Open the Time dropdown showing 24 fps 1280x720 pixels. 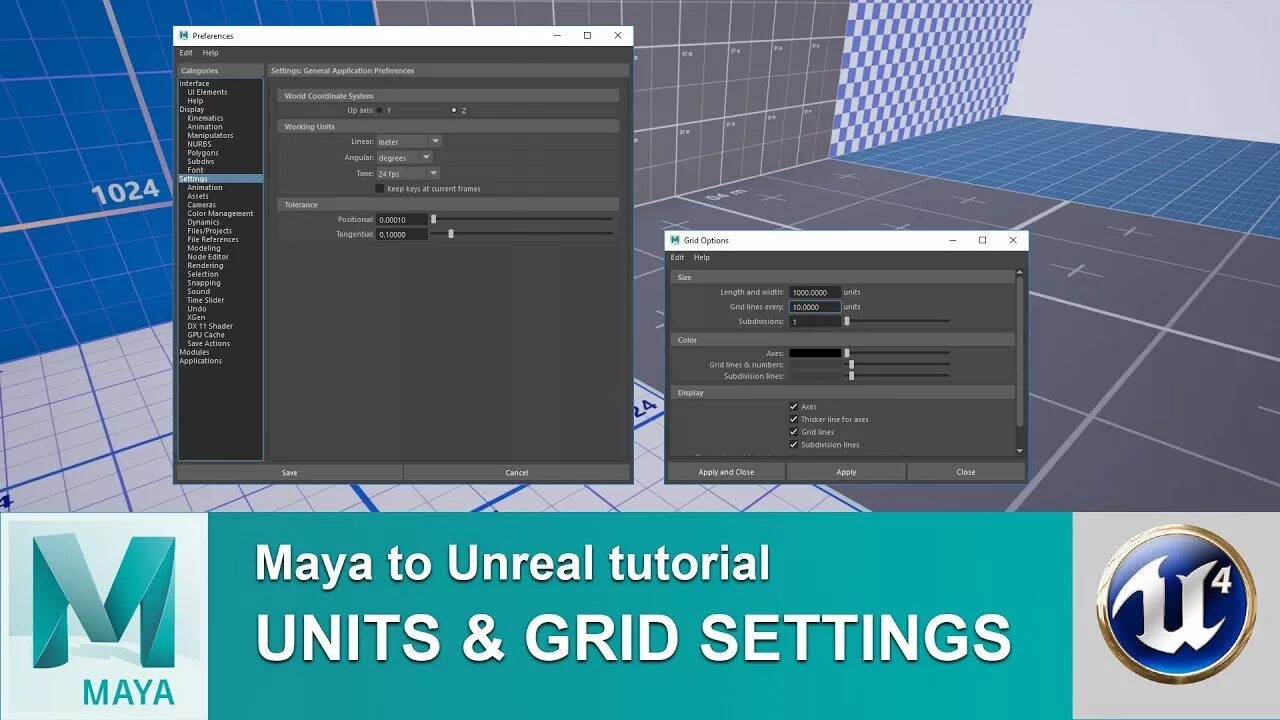coord(408,173)
